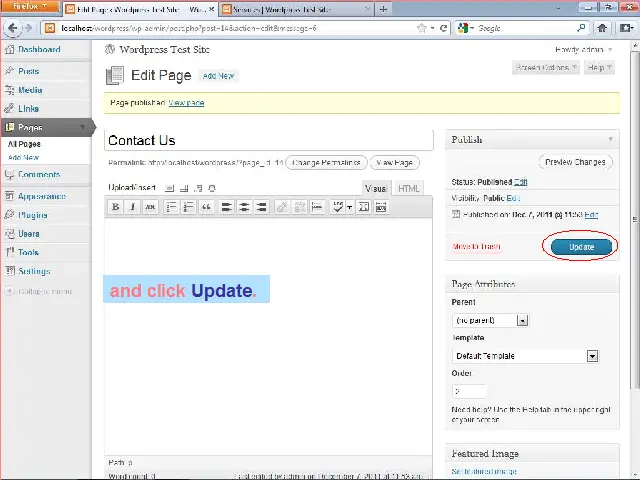The image size is (640, 480).
Task: Apply blockquote formatting
Action: pyautogui.click(x=206, y=207)
